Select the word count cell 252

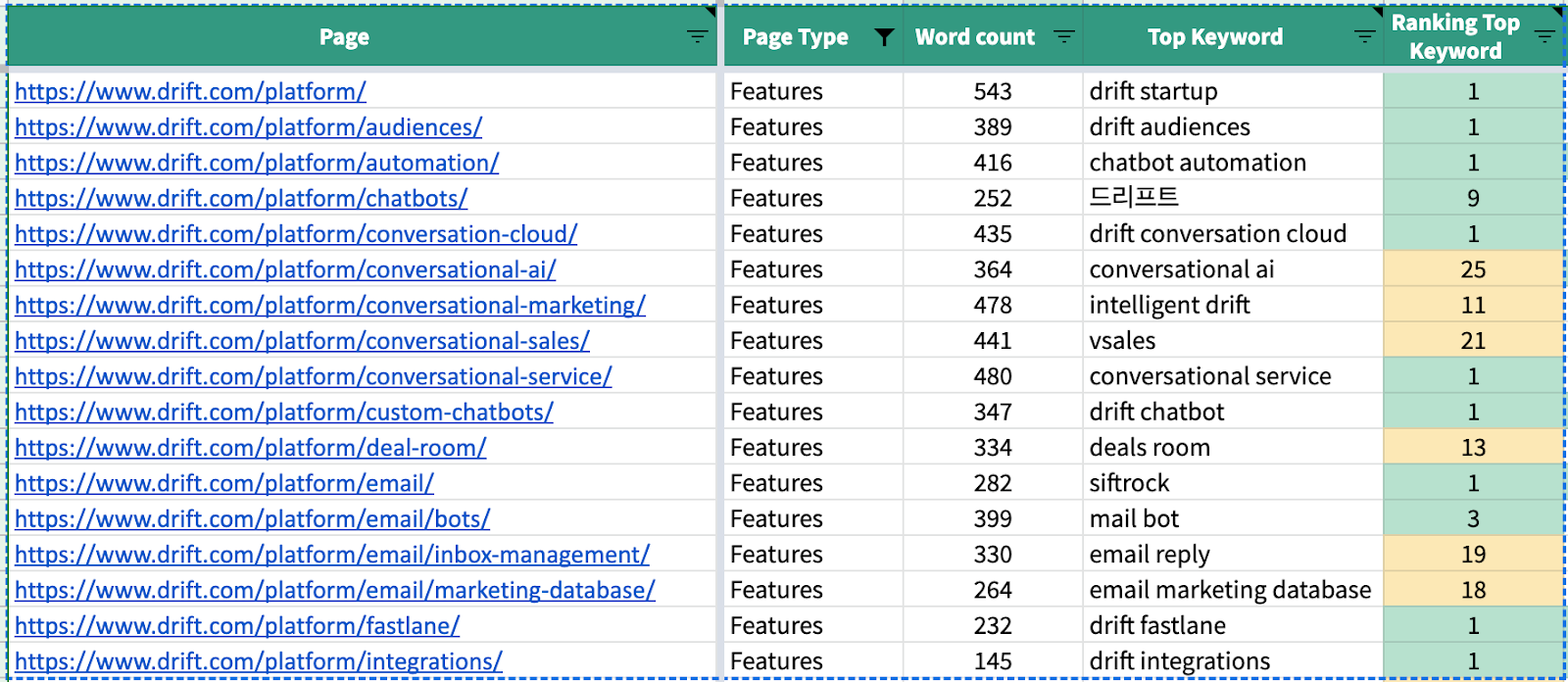tap(993, 198)
